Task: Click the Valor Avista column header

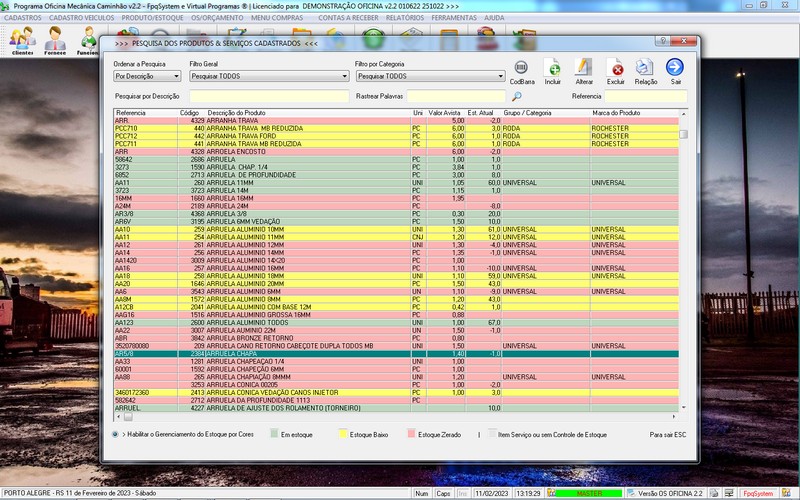Action: [445, 113]
